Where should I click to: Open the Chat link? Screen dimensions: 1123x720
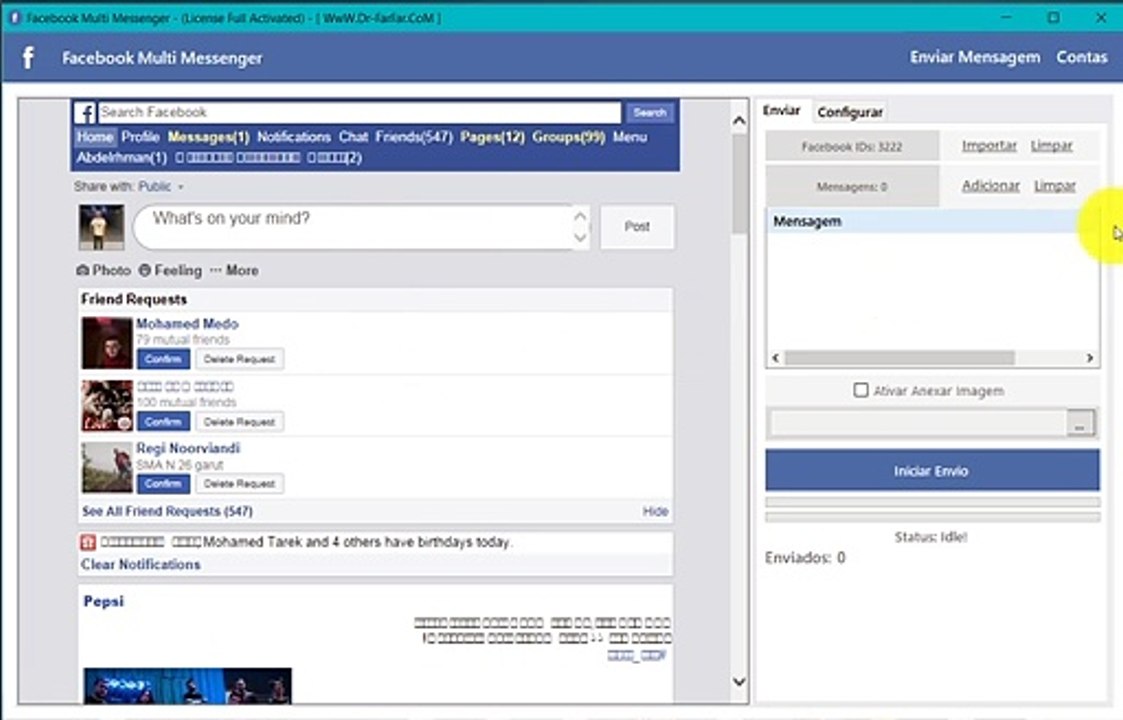pos(353,137)
